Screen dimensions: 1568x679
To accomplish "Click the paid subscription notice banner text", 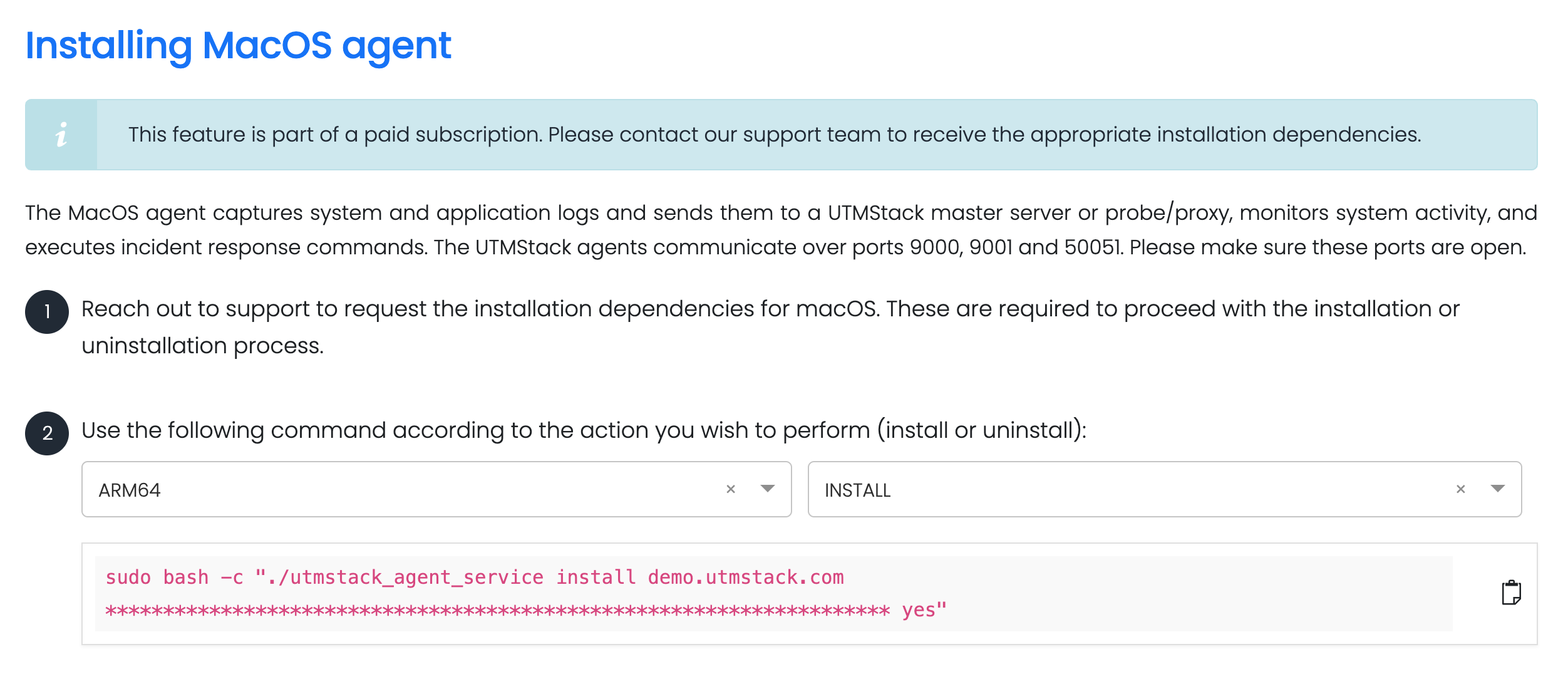I will coord(775,135).
